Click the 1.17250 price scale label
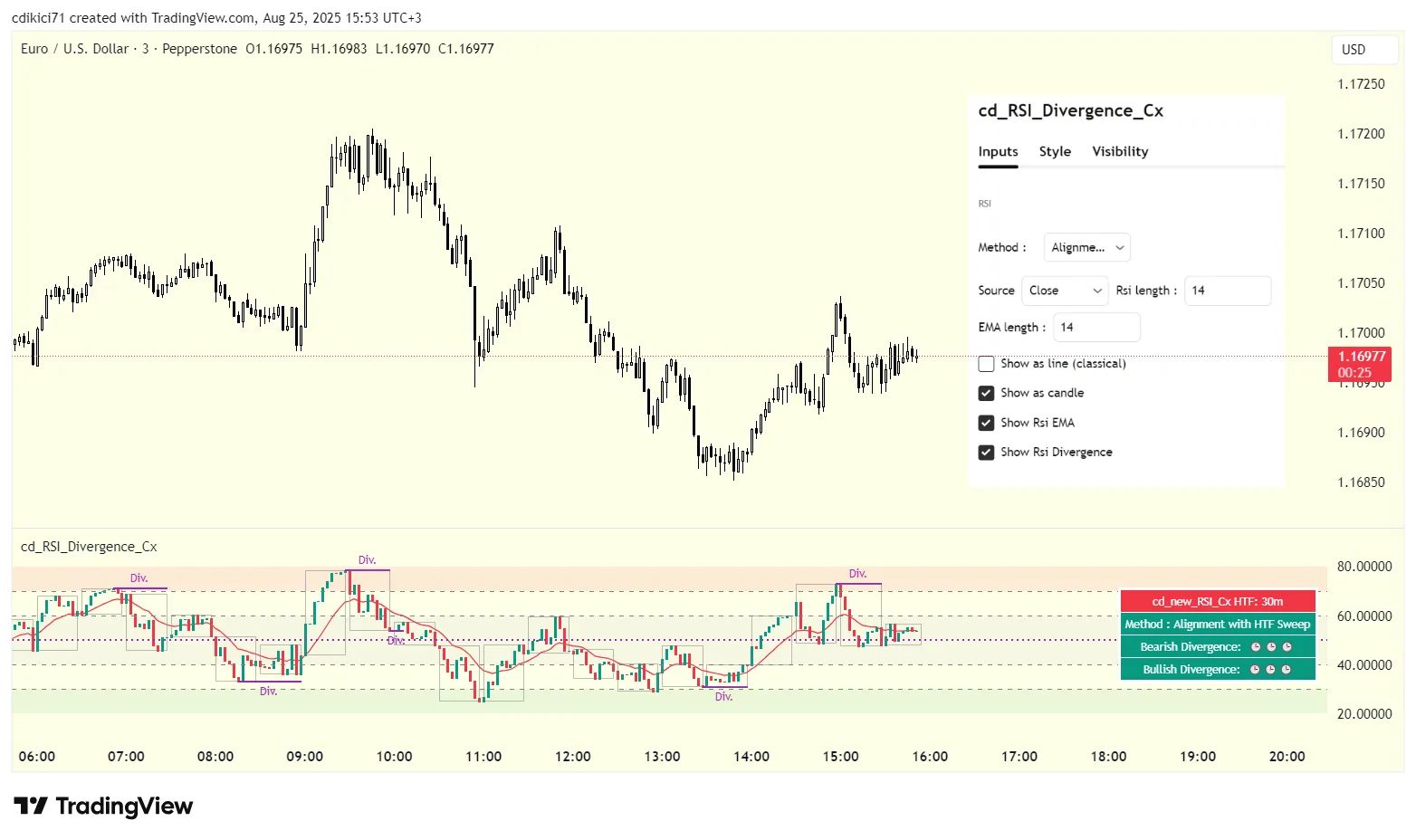 pos(1361,84)
